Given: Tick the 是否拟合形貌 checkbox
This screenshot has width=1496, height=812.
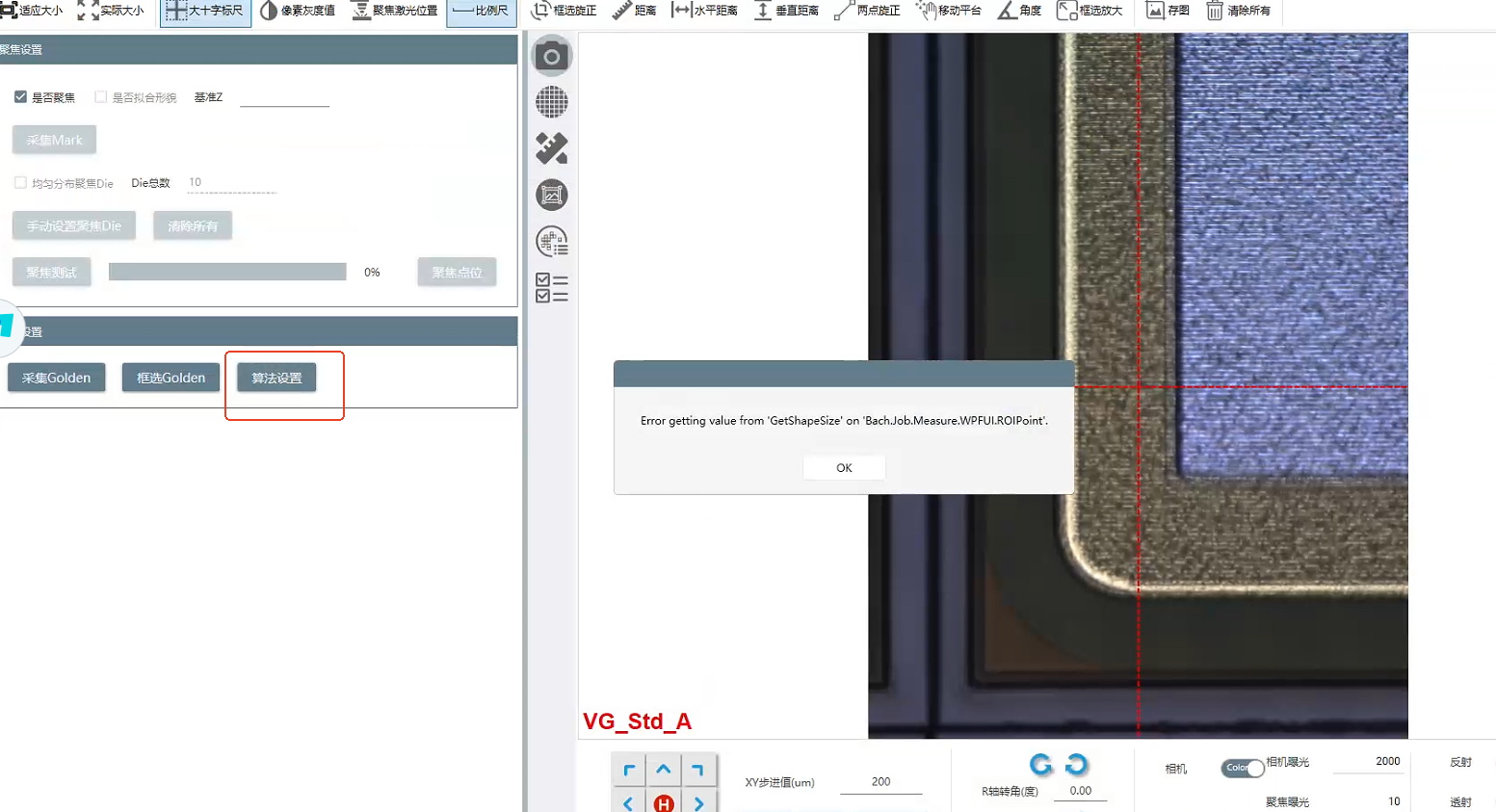Looking at the screenshot, I should tap(101, 97).
